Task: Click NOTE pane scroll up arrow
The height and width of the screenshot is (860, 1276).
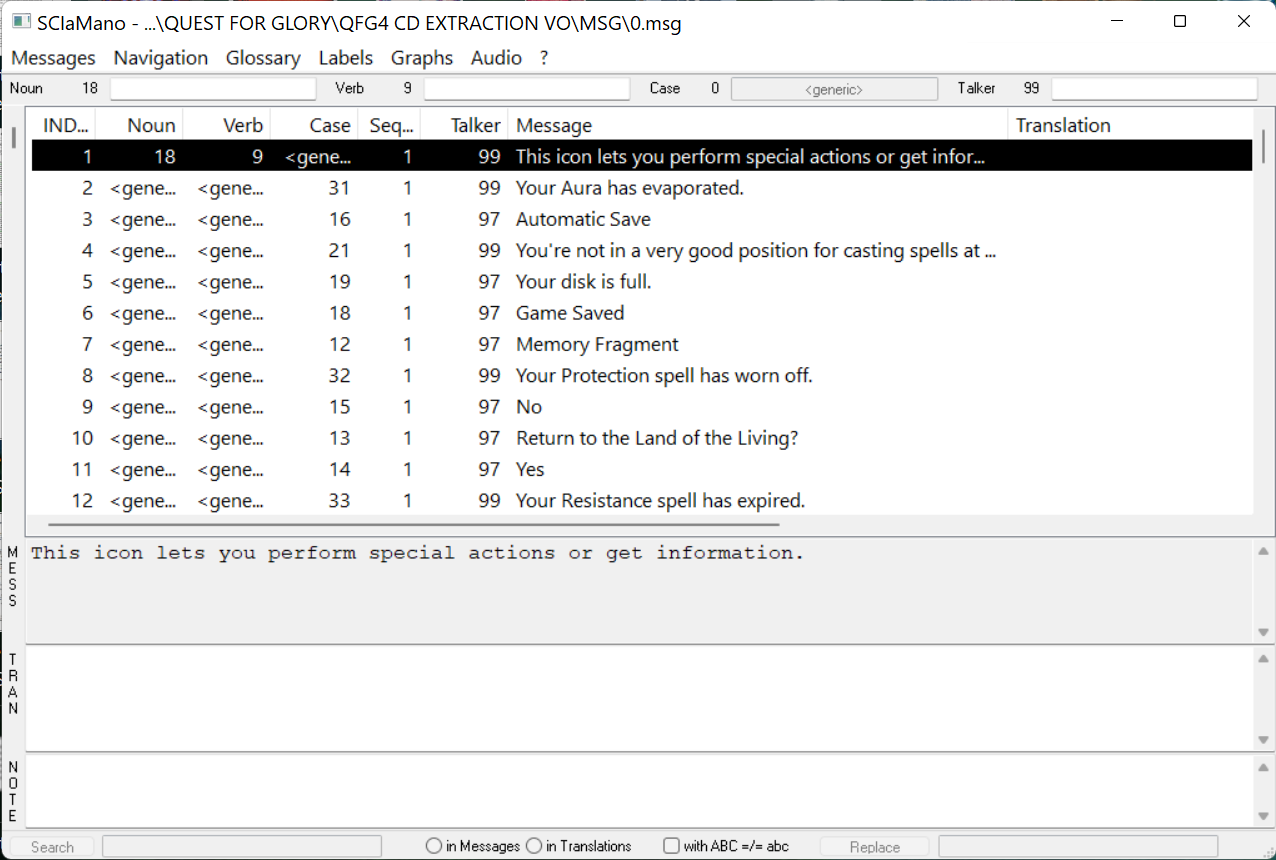Action: (1264, 767)
